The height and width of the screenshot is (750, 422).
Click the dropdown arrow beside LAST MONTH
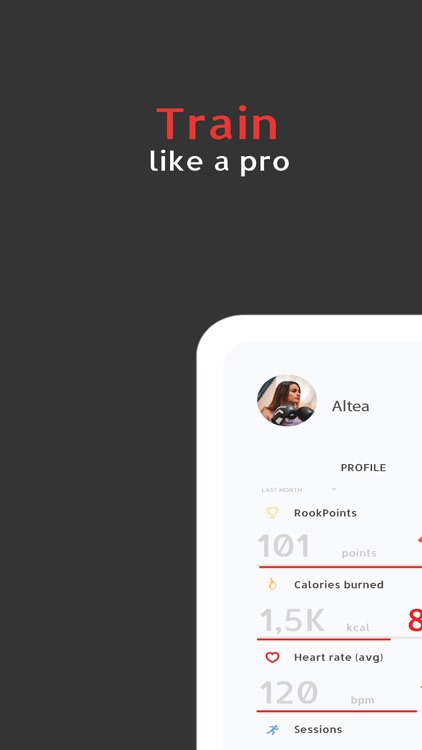click(334, 490)
